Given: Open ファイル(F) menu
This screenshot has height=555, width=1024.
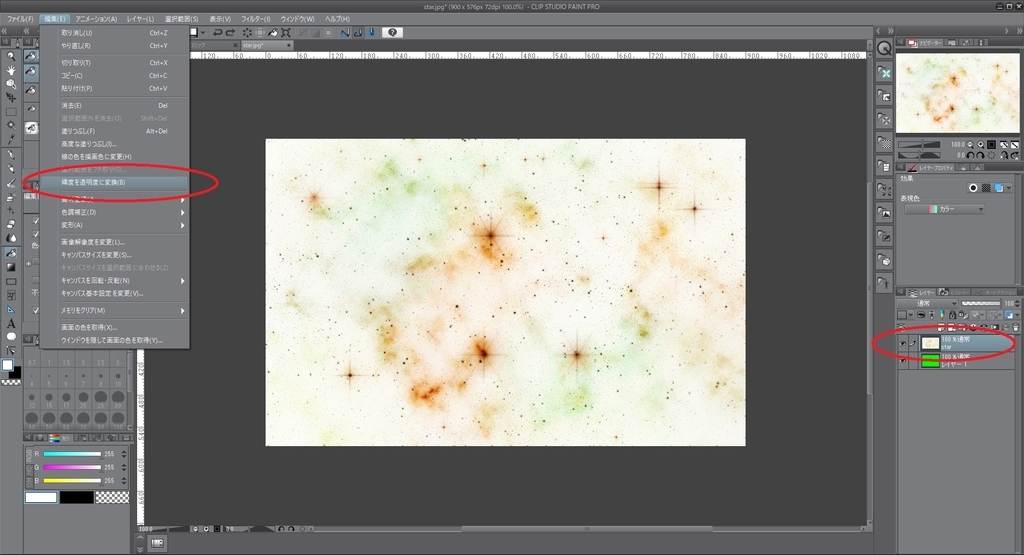Looking at the screenshot, I should pyautogui.click(x=20, y=19).
